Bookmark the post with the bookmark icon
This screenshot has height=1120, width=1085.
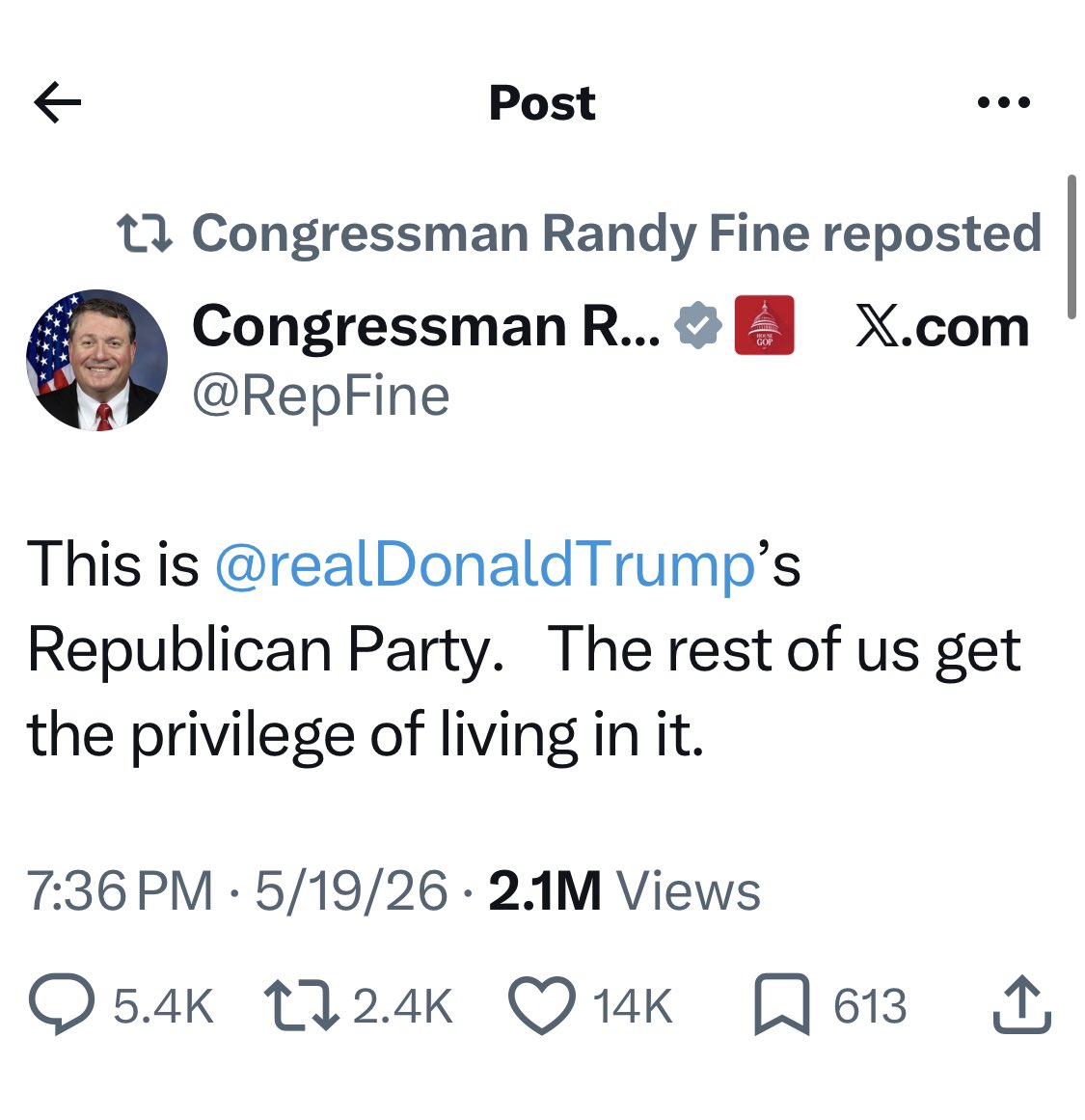pyautogui.click(x=782, y=1004)
